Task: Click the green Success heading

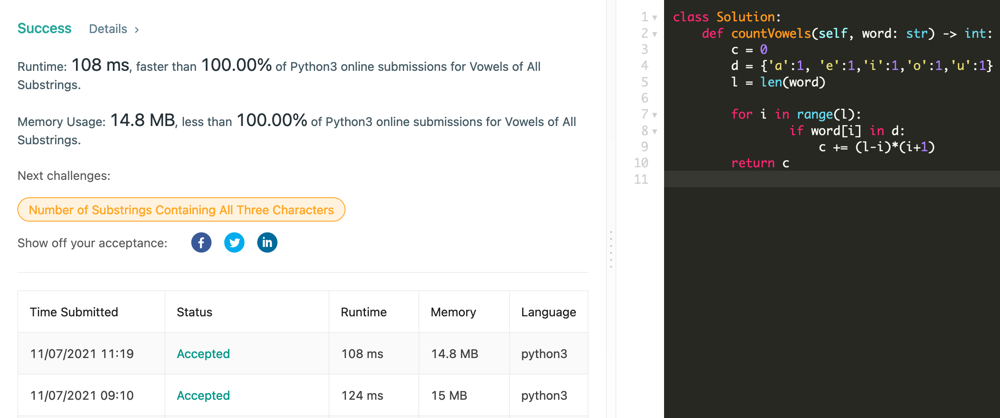Action: [44, 28]
